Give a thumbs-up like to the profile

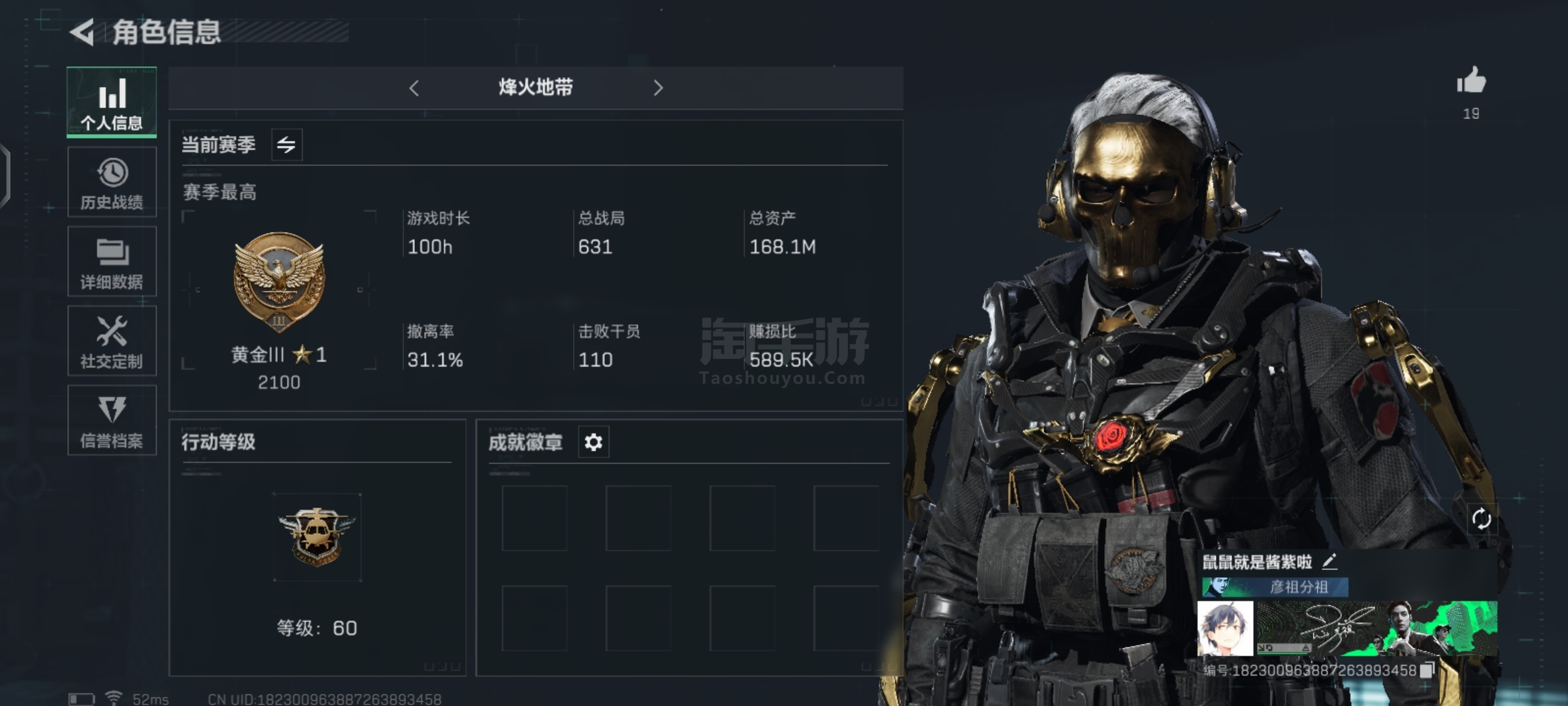pos(1471,82)
